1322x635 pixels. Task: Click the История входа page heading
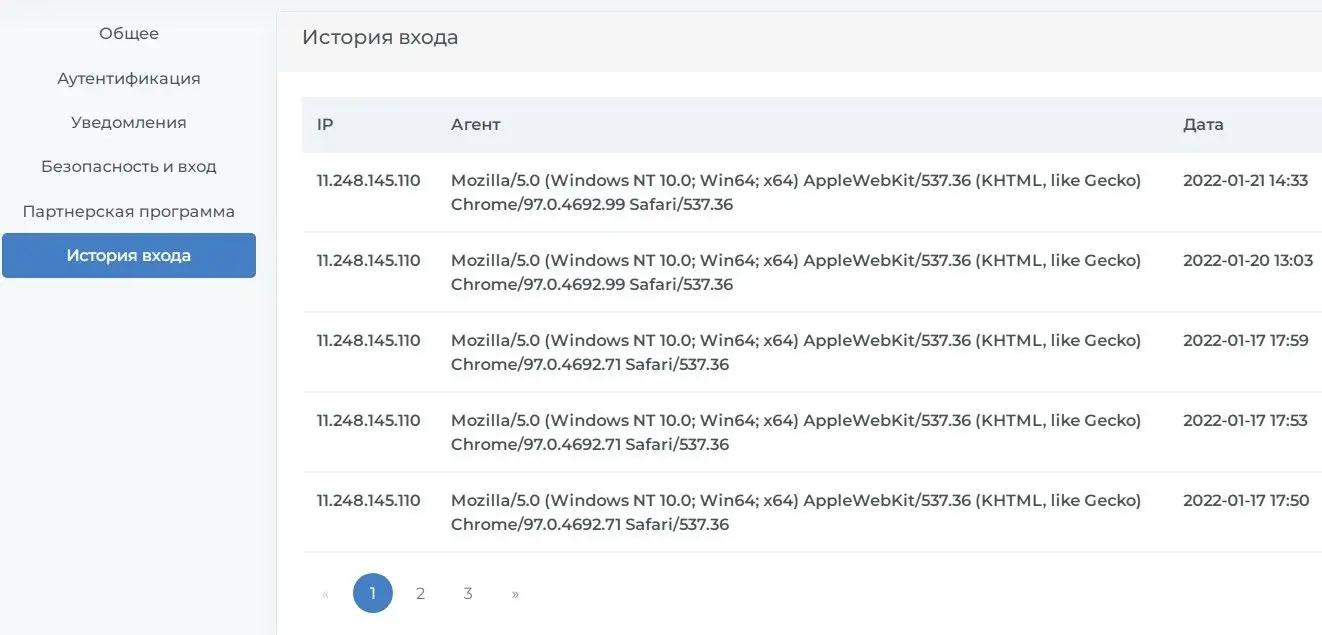[x=380, y=38]
